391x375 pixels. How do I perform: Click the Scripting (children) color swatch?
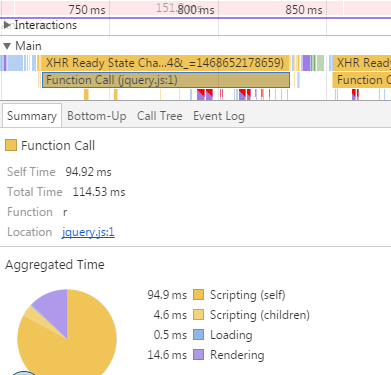[198, 315]
